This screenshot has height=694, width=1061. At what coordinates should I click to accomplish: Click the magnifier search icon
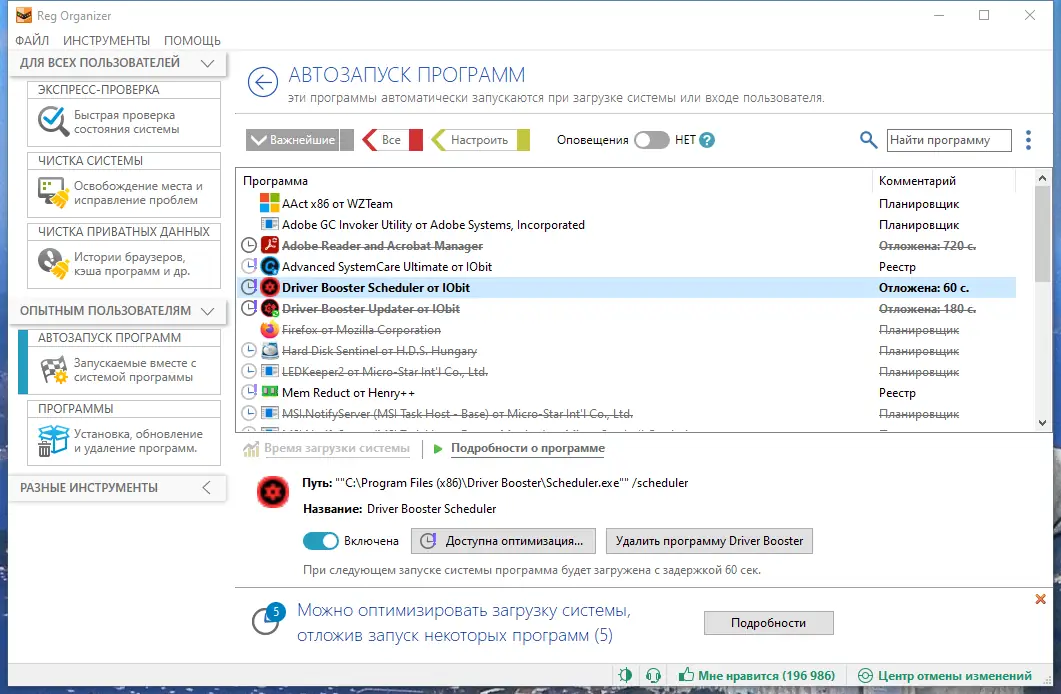point(868,140)
